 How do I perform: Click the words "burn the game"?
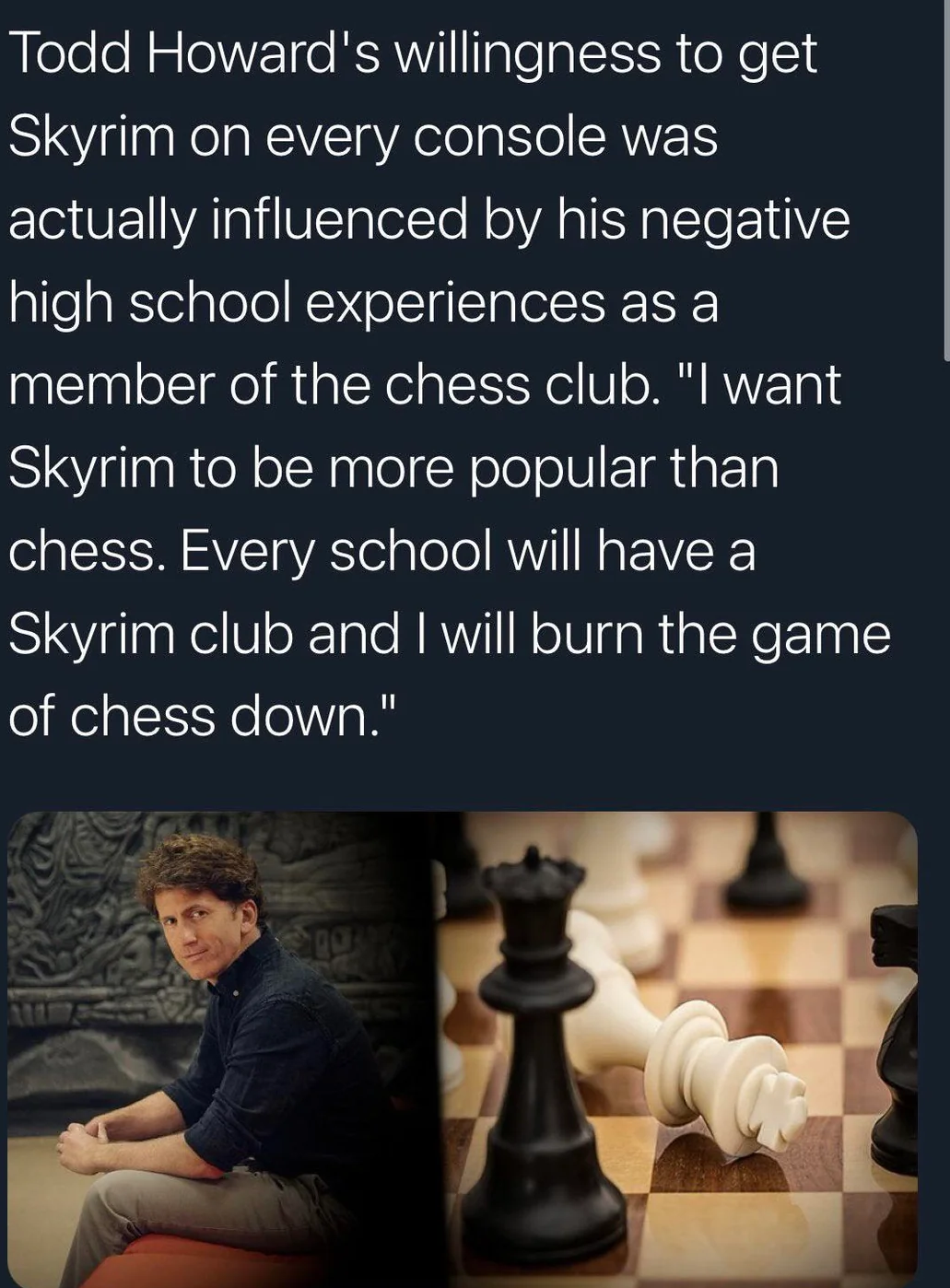coord(710,636)
